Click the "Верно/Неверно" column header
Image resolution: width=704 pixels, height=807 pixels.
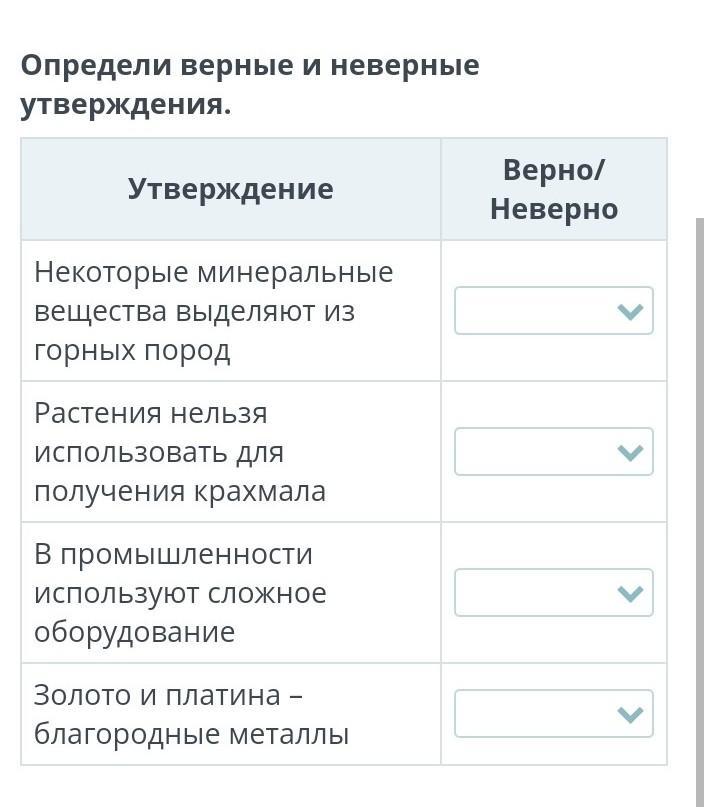[x=553, y=189]
